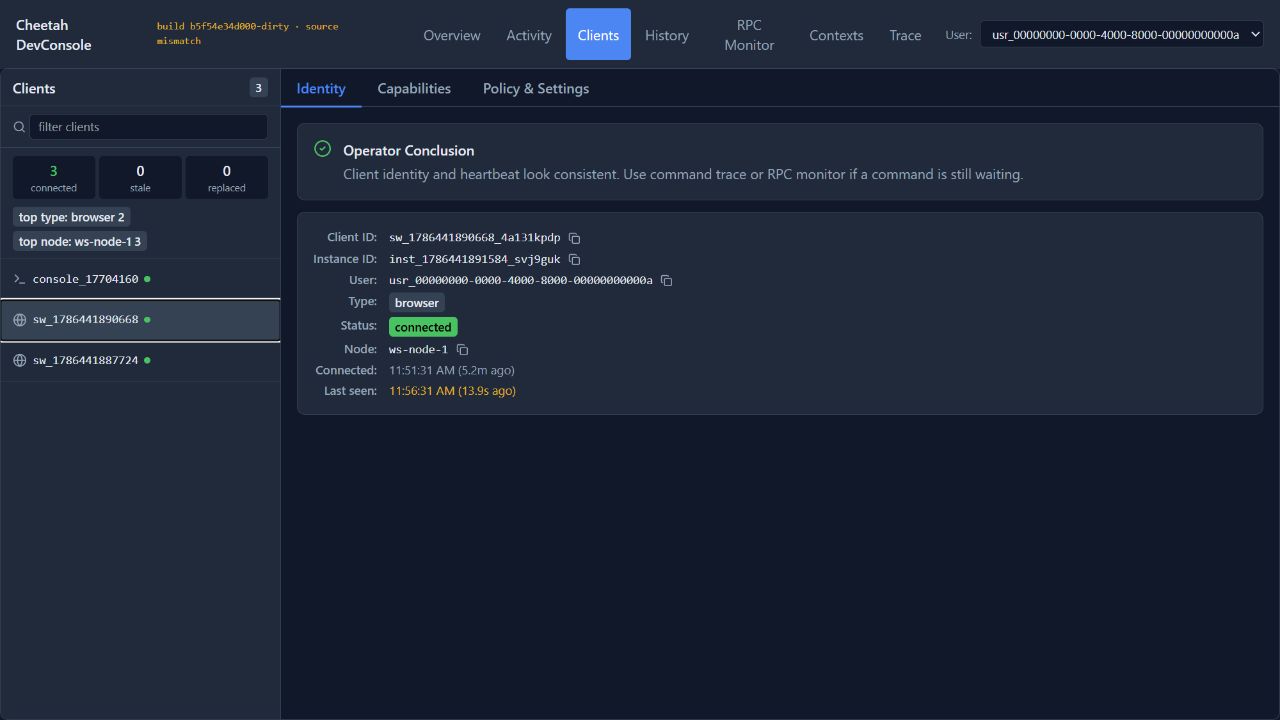Image resolution: width=1280 pixels, height=720 pixels.
Task: Switch to the Activity tab
Action: tap(529, 35)
